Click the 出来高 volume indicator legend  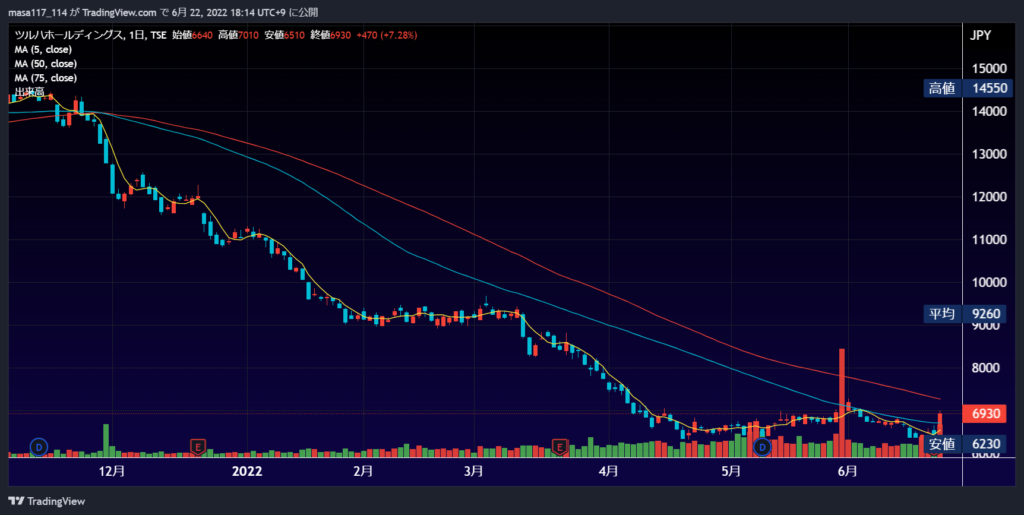click(29, 93)
